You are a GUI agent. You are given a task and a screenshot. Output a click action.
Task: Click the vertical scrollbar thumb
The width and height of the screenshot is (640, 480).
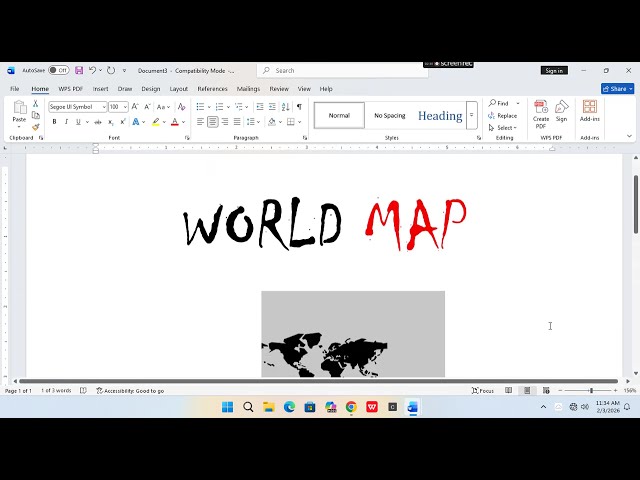(636, 204)
